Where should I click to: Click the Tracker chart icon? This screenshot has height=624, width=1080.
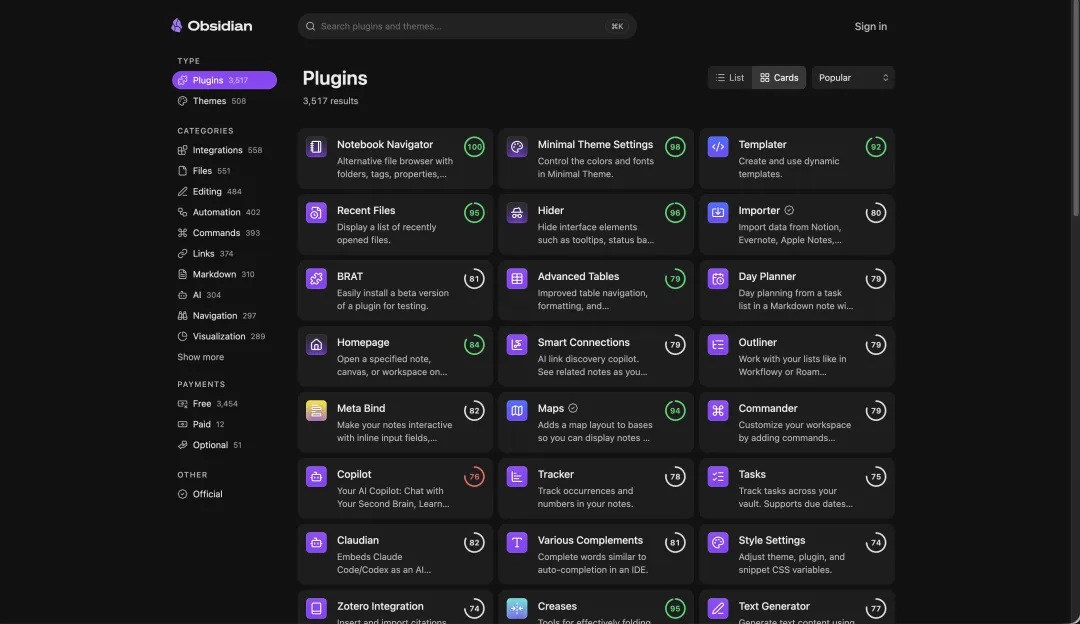pyautogui.click(x=517, y=477)
